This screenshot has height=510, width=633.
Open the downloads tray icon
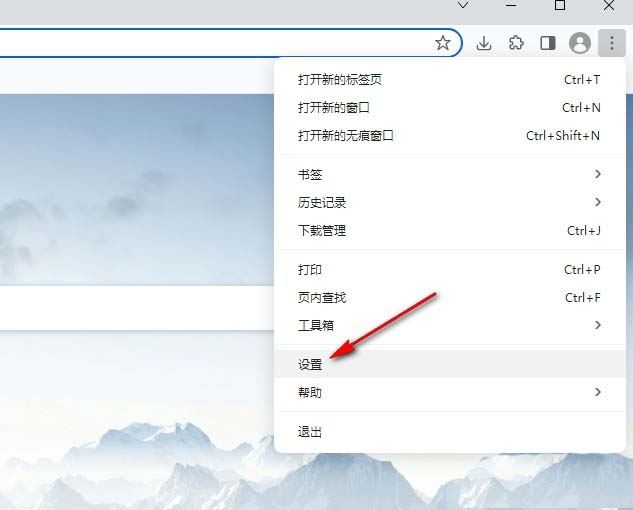click(484, 43)
